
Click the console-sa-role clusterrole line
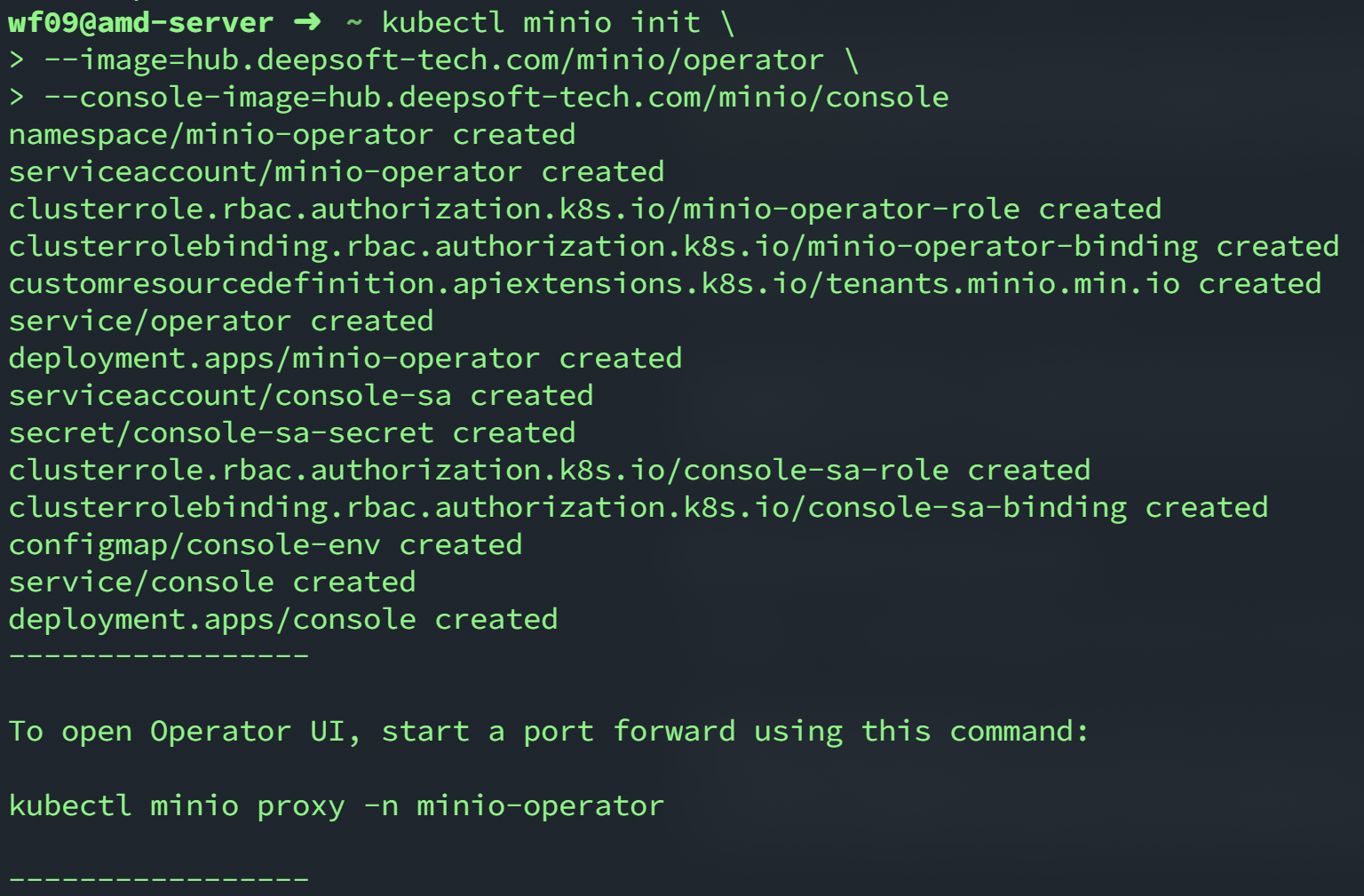pyautogui.click(x=550, y=471)
